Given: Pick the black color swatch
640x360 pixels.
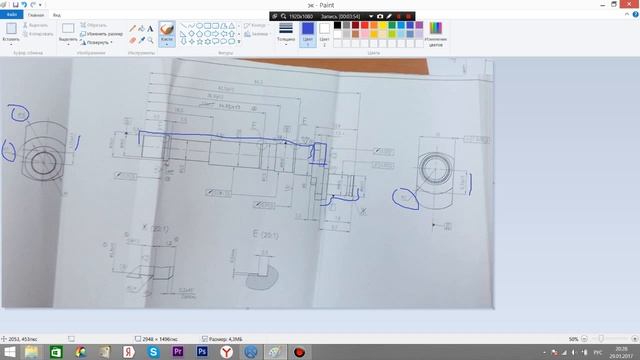Looking at the screenshot, I should pyautogui.click(x=338, y=25).
